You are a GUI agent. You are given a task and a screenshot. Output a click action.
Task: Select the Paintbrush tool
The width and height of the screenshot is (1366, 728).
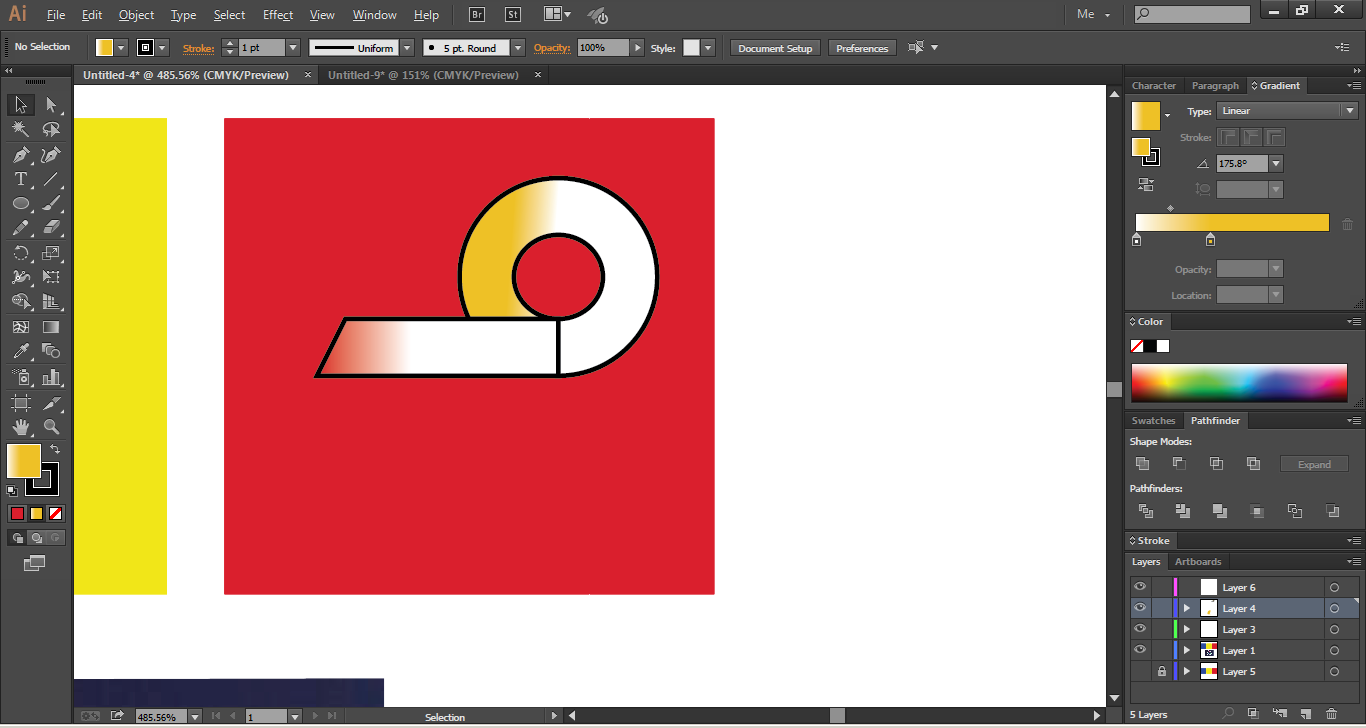[x=52, y=204]
